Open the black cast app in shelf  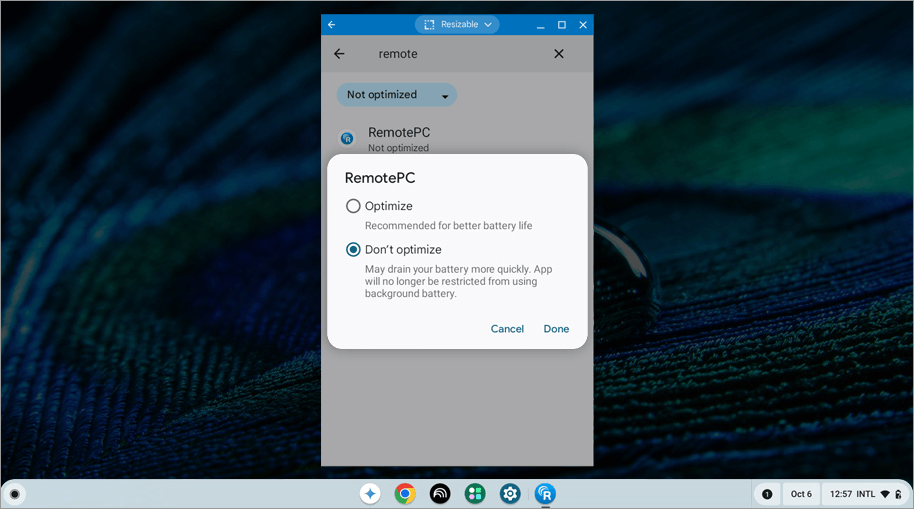click(x=440, y=494)
